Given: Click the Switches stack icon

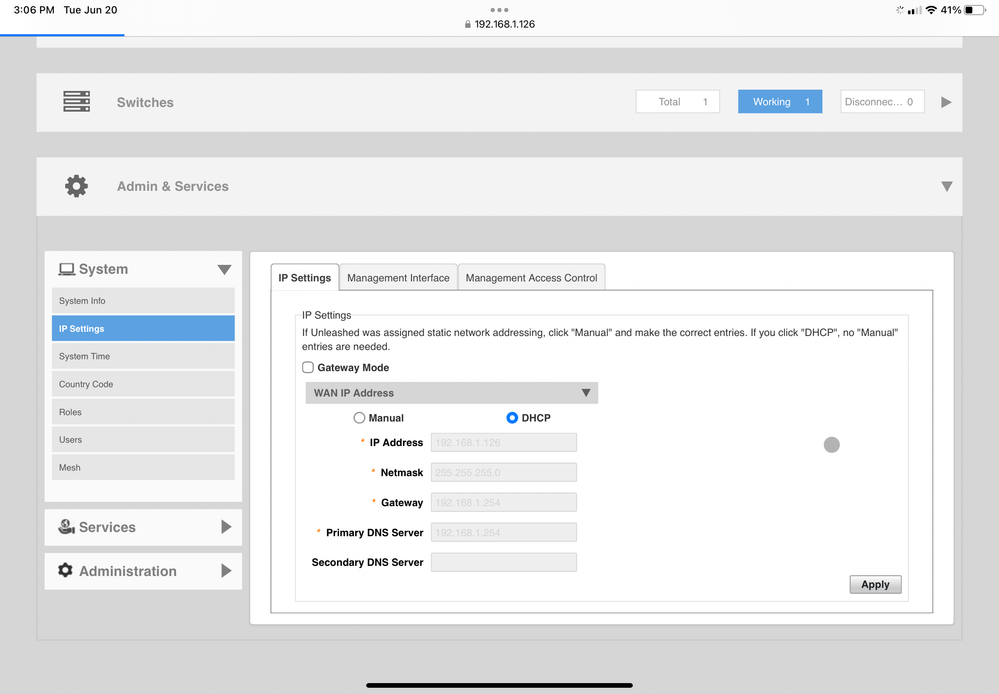Looking at the screenshot, I should 76,102.
